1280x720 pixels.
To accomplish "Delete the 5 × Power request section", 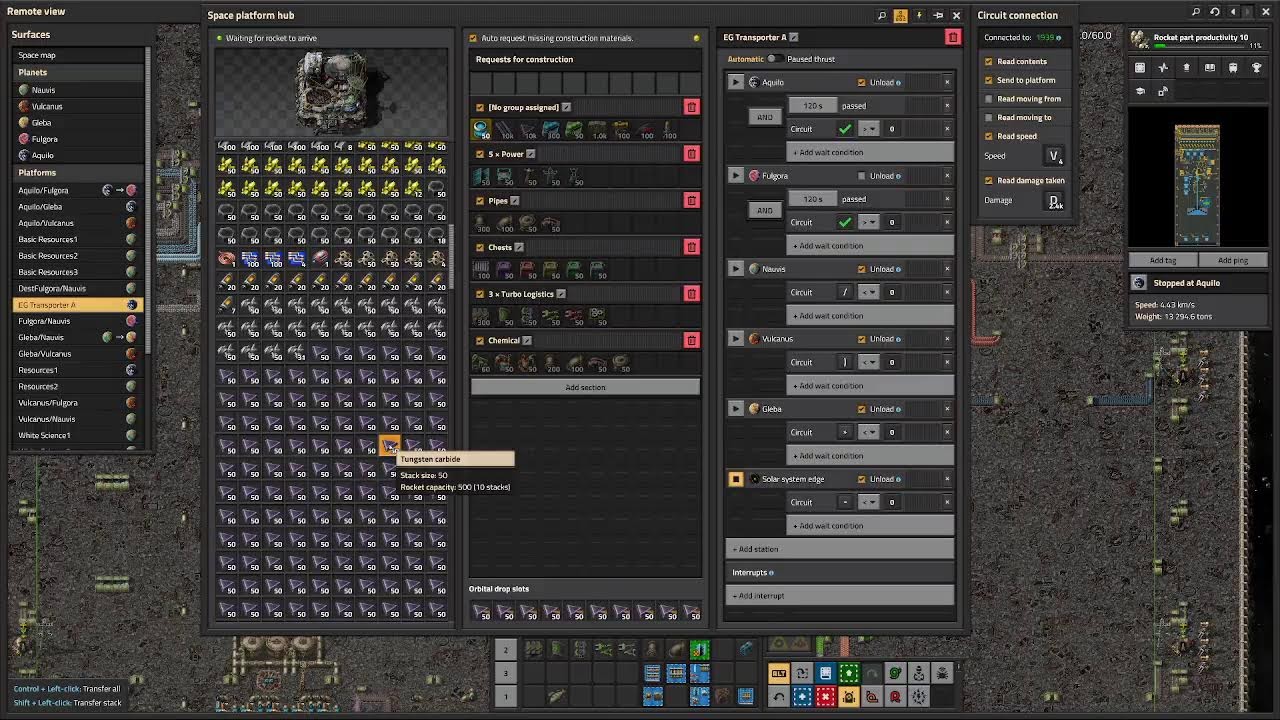I will coord(691,153).
